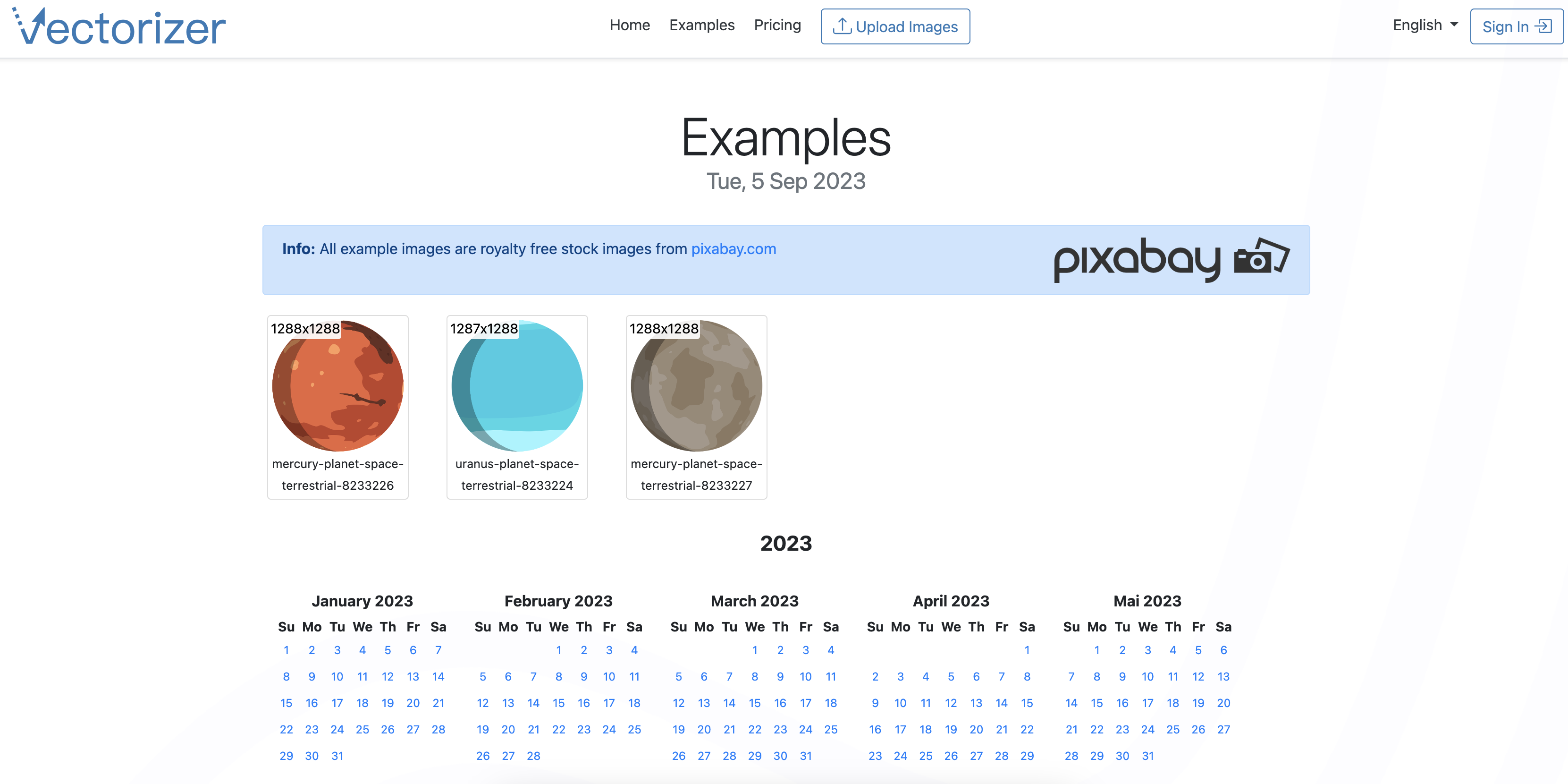The height and width of the screenshot is (784, 1568).
Task: Choose March 31 in the calendar
Action: coord(806,756)
